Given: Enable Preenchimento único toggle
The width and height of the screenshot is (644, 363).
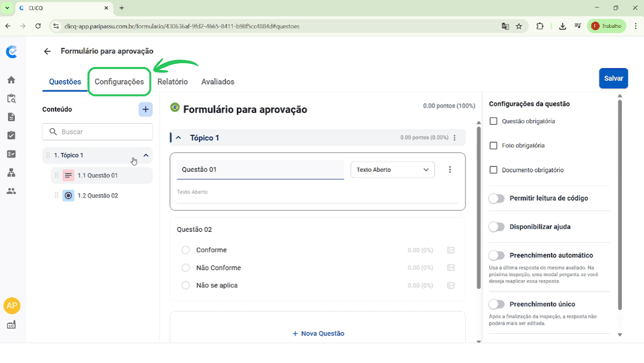Looking at the screenshot, I should pyautogui.click(x=497, y=304).
